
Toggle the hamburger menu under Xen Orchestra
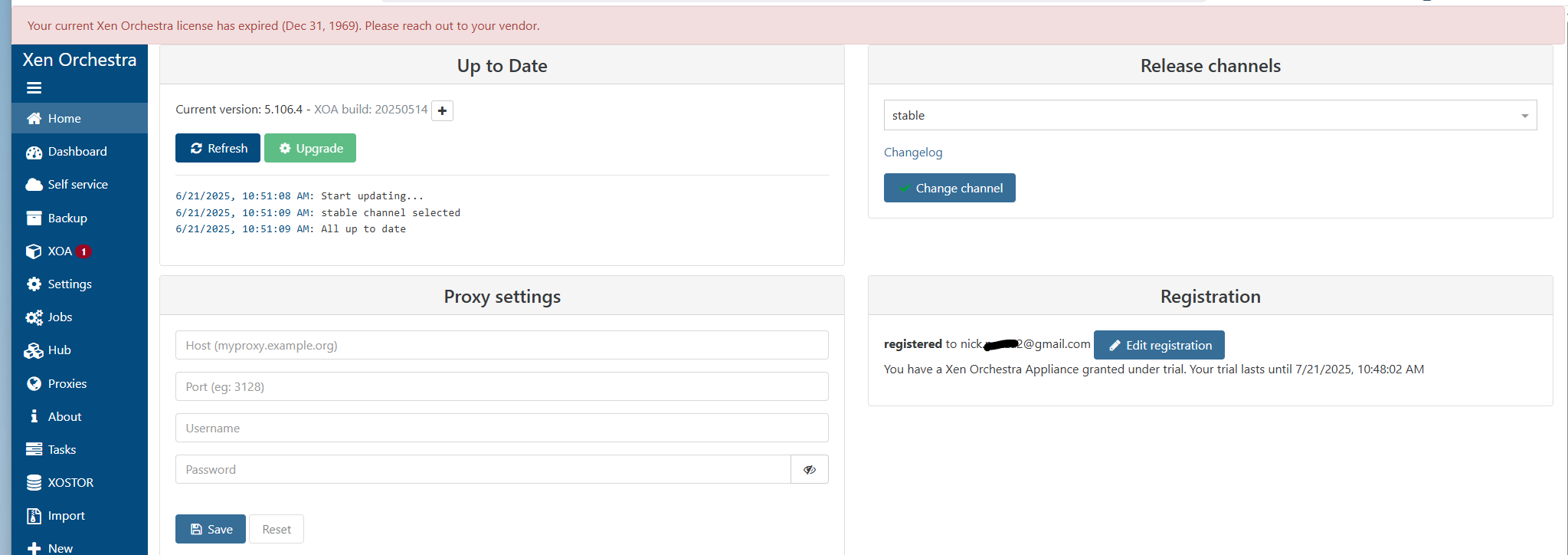click(34, 87)
